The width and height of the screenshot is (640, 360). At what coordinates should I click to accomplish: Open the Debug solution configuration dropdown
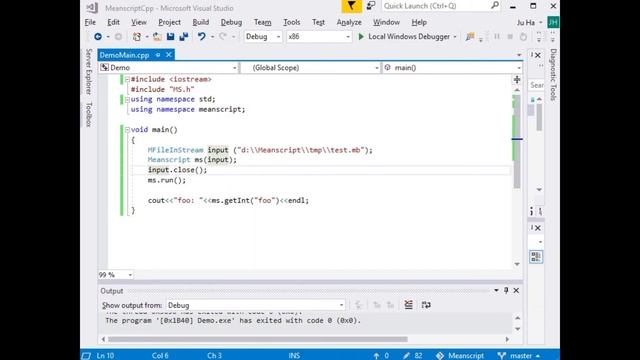click(263, 37)
